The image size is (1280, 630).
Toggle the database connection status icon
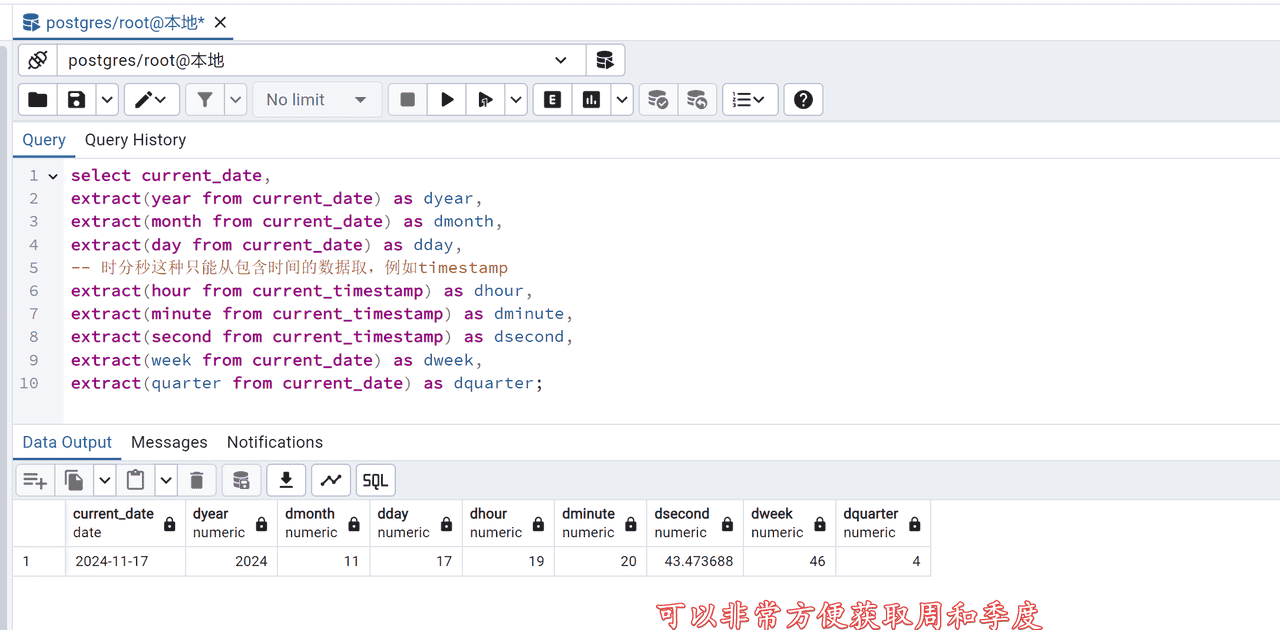[38, 60]
